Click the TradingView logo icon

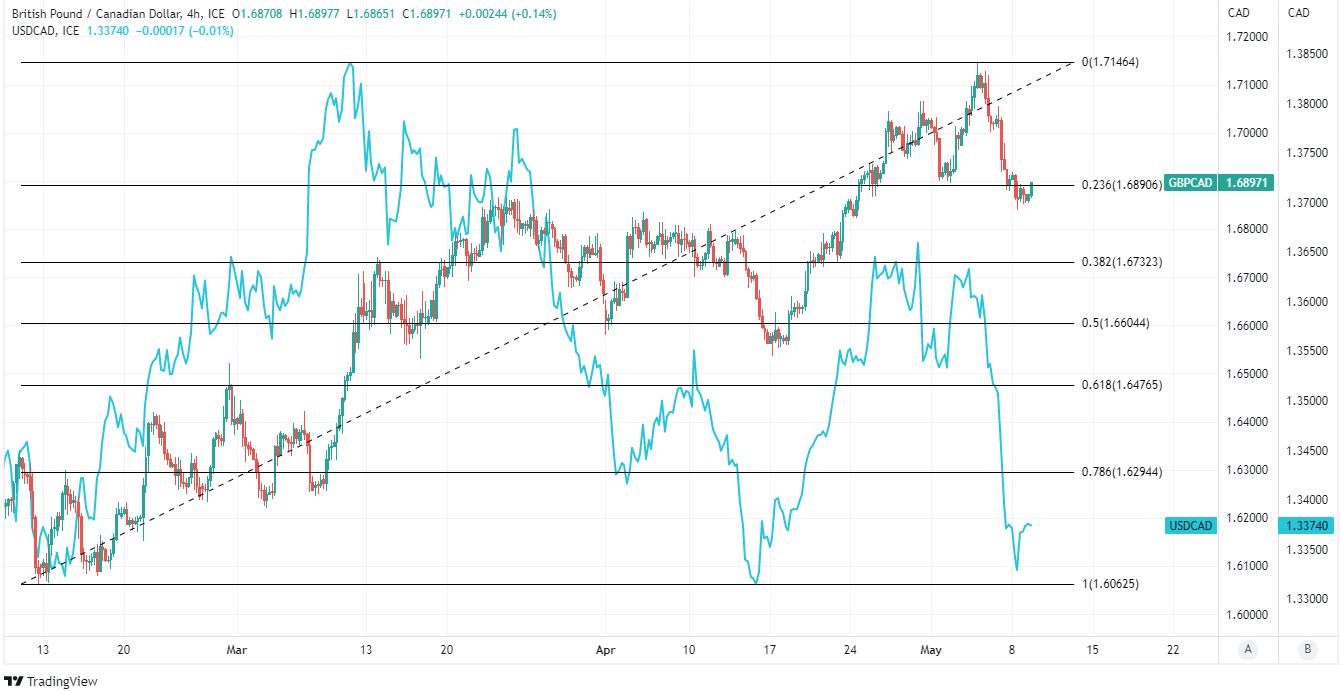(15, 681)
